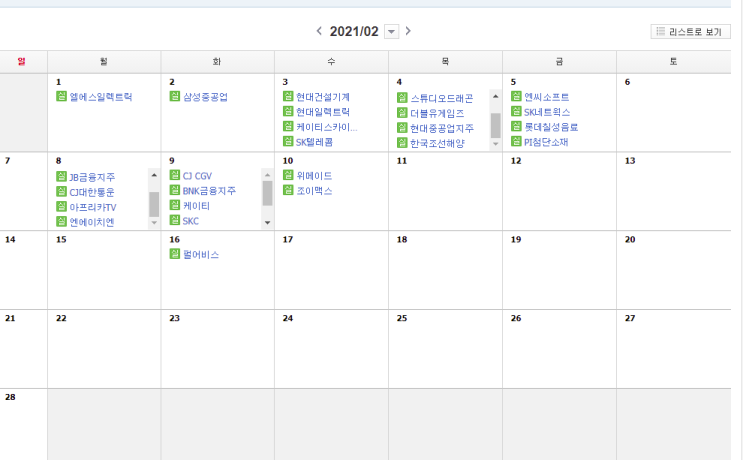Open CJ대한통운 event link
Image resolution: width=743 pixels, height=460 pixels.
(91, 192)
